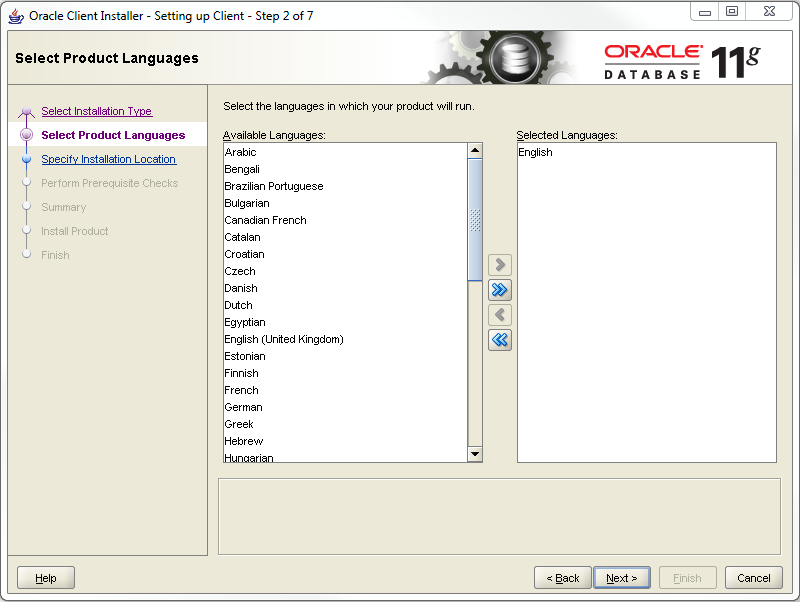The width and height of the screenshot is (800, 602).
Task: Select Canadian French in the list
Action: 345,220
